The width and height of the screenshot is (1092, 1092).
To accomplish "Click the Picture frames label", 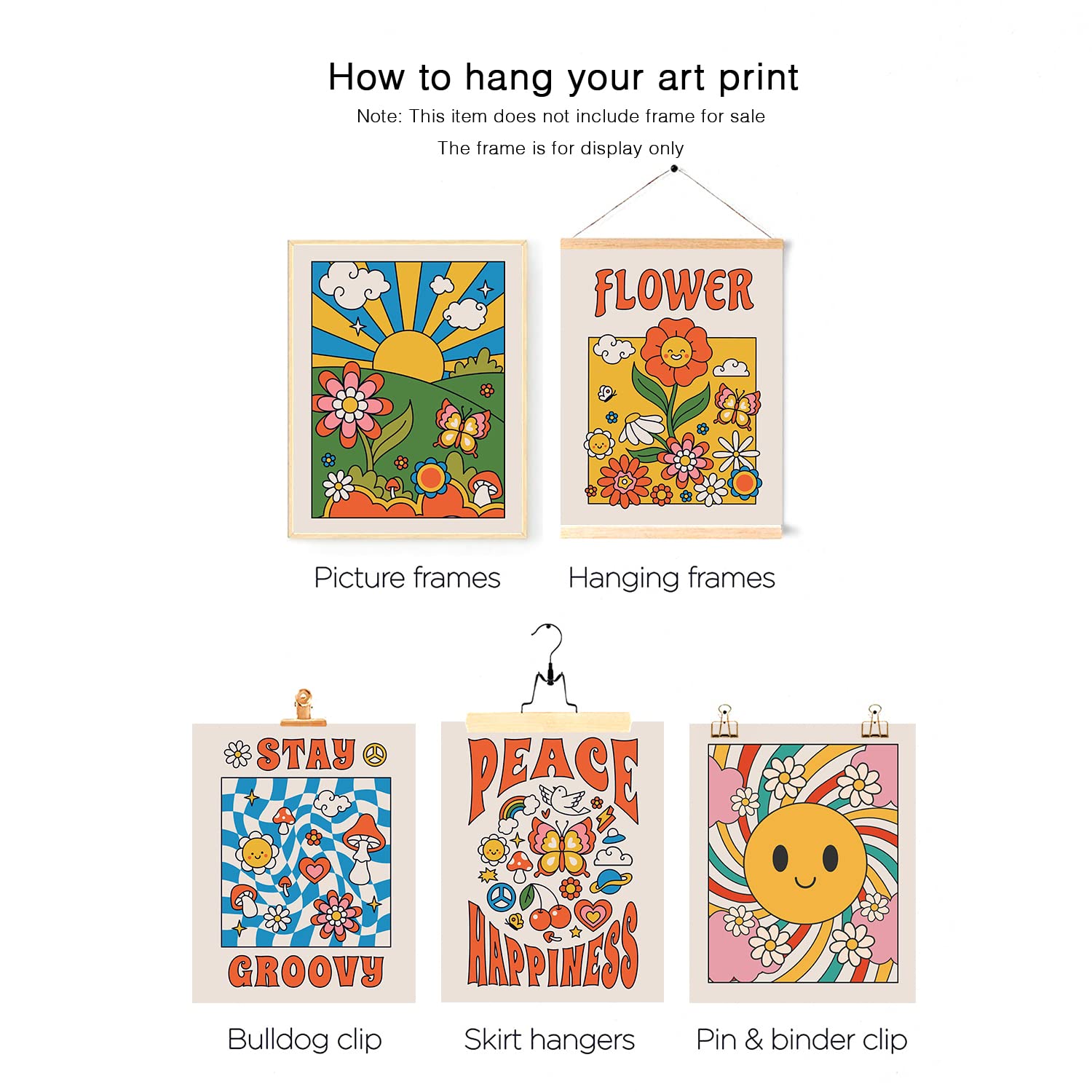I will point(407,578).
